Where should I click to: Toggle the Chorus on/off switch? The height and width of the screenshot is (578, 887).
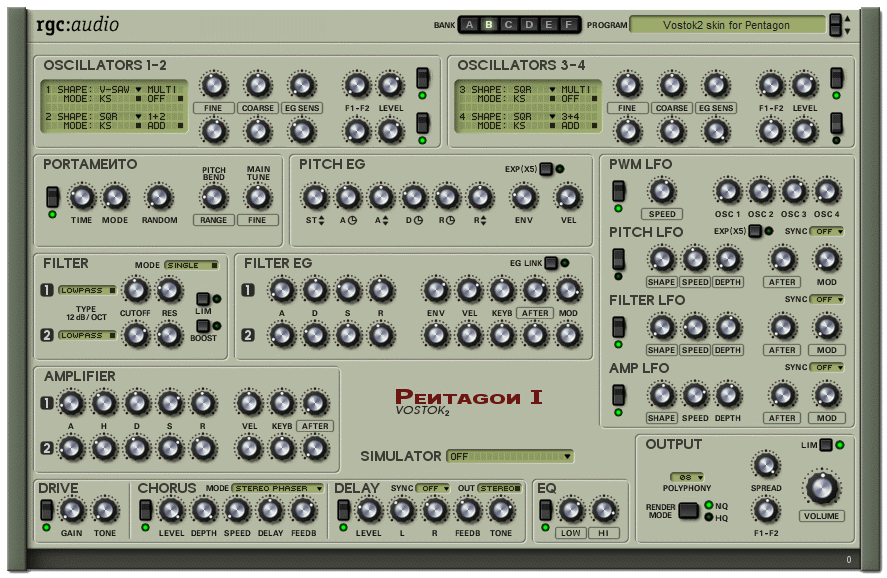coord(145,510)
